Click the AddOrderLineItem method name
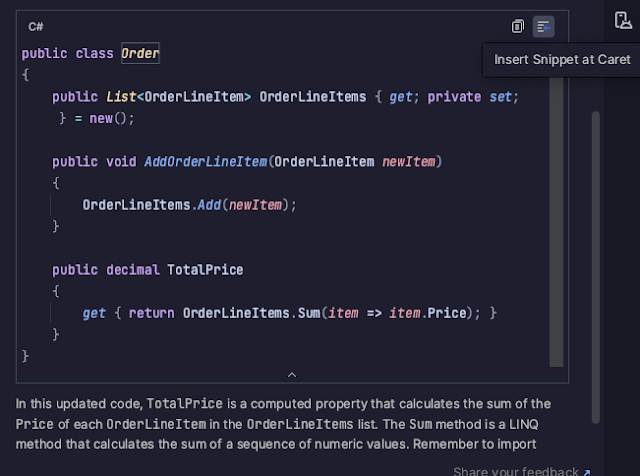The image size is (640, 476). click(x=206, y=162)
